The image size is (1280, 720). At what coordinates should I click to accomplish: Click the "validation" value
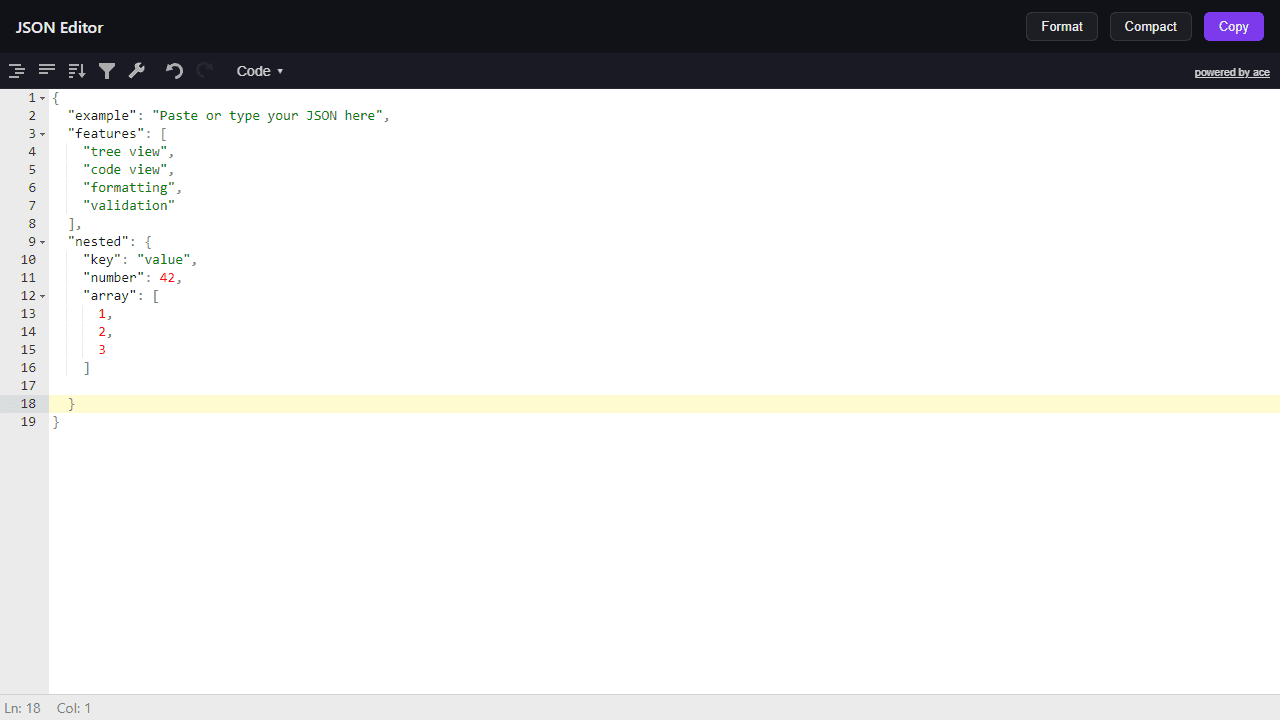pos(129,206)
